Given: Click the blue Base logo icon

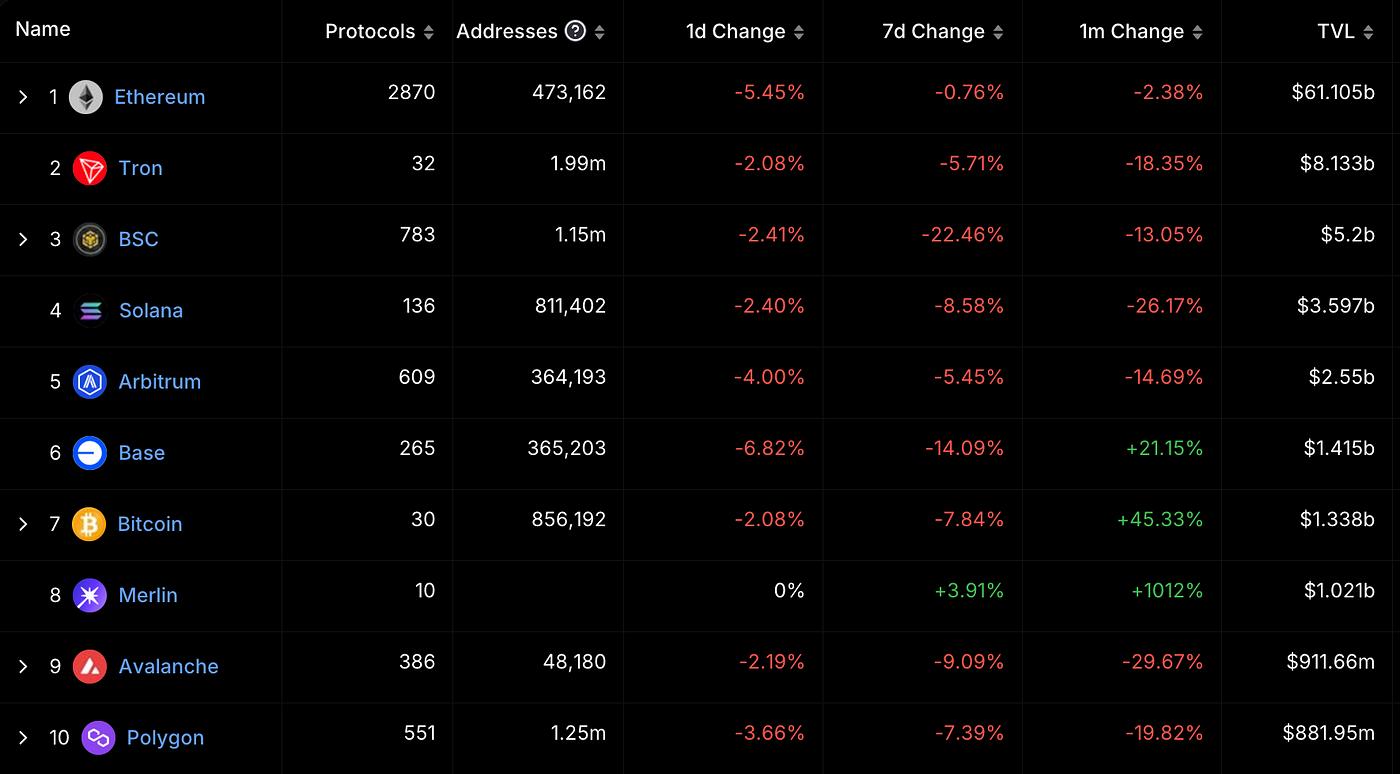Looking at the screenshot, I should [90, 452].
